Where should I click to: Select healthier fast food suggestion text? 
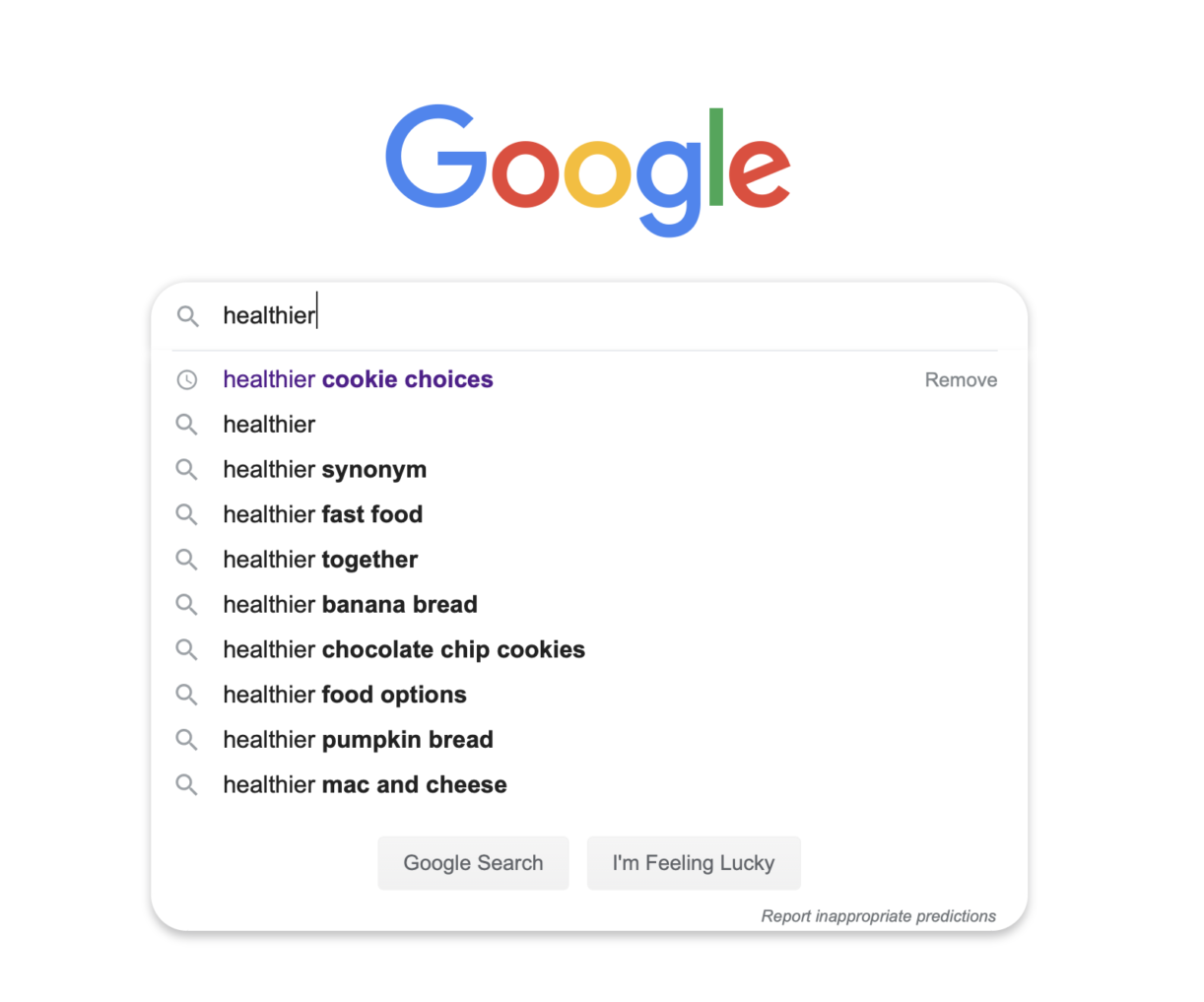323,514
